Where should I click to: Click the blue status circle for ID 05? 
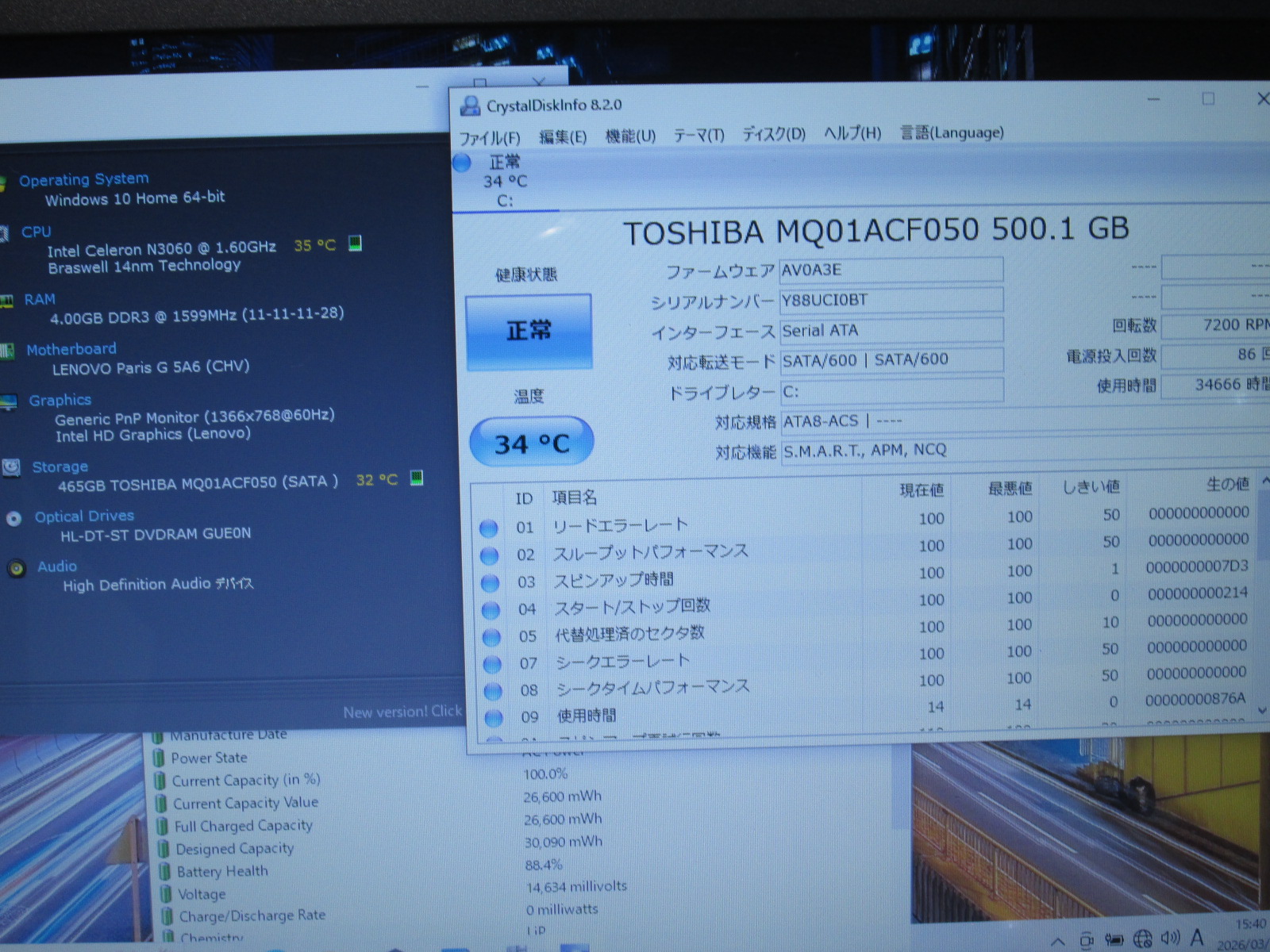491,637
